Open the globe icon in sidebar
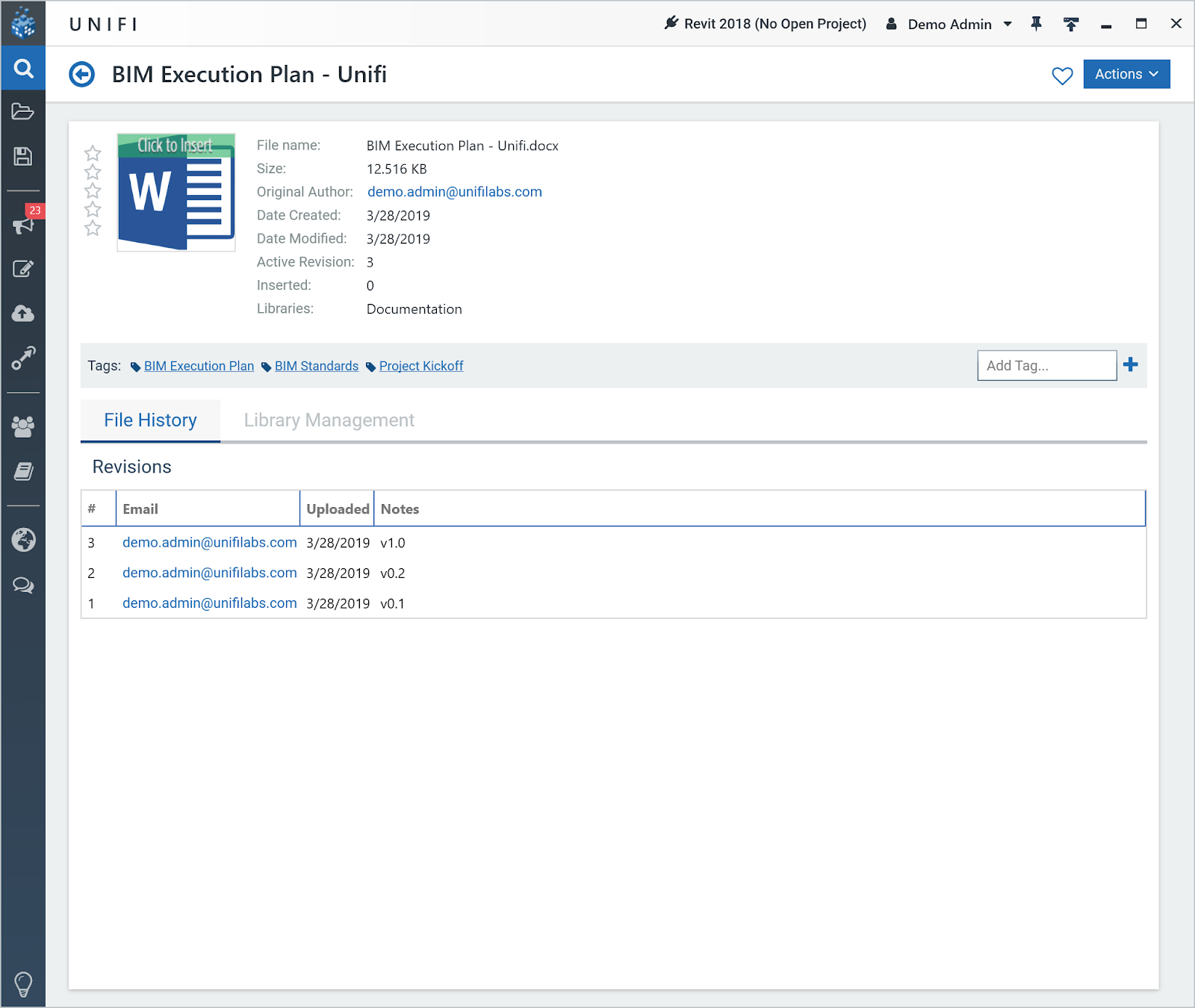Viewport: 1195px width, 1008px height. pos(23,539)
